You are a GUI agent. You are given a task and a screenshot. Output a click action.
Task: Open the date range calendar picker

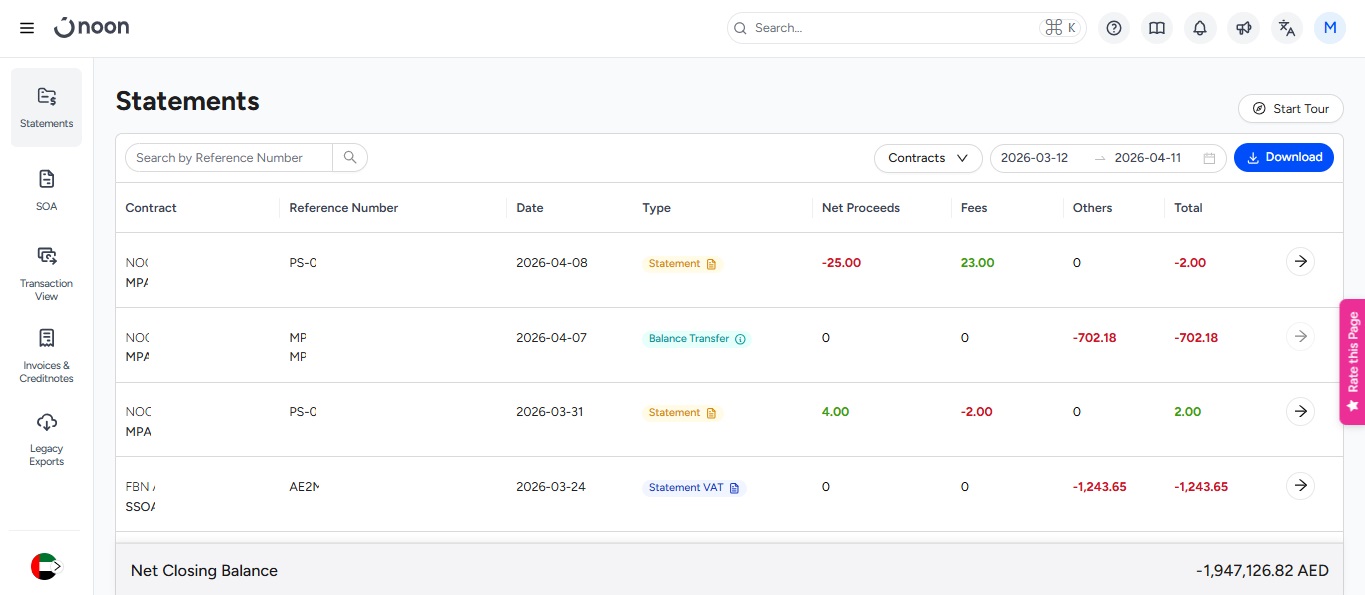(x=1209, y=158)
